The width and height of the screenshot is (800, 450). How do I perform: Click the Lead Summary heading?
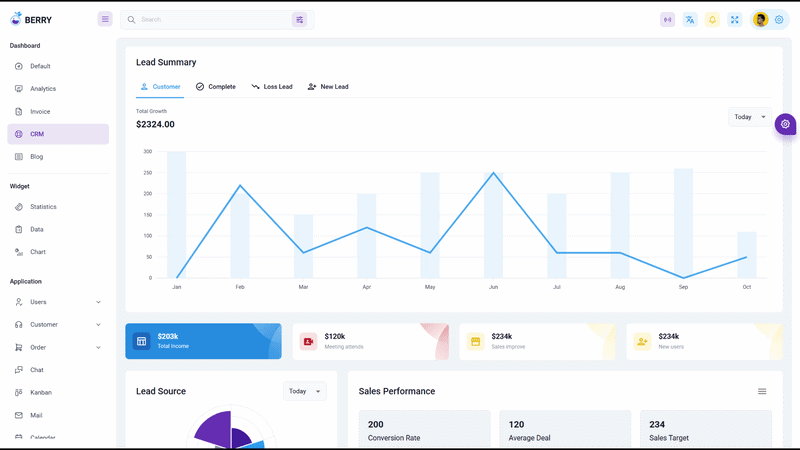tap(166, 62)
